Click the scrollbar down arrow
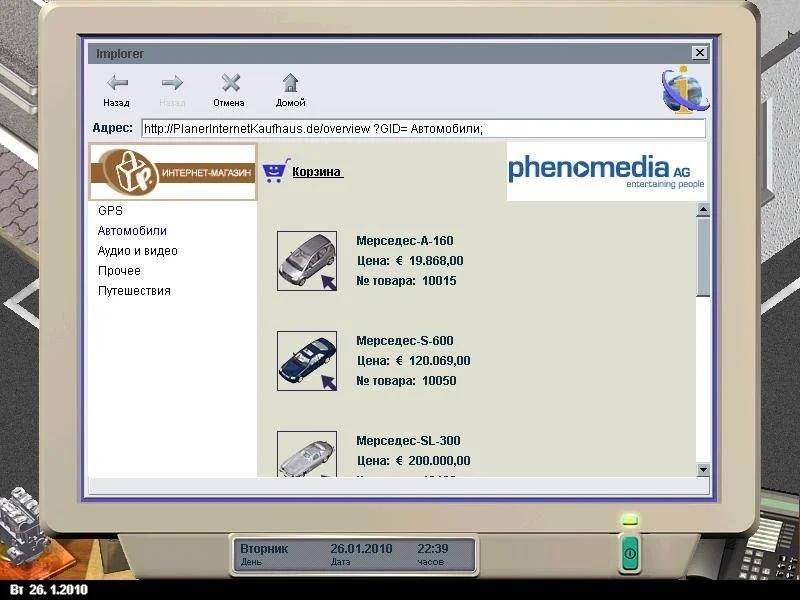800x600 pixels. [x=703, y=469]
